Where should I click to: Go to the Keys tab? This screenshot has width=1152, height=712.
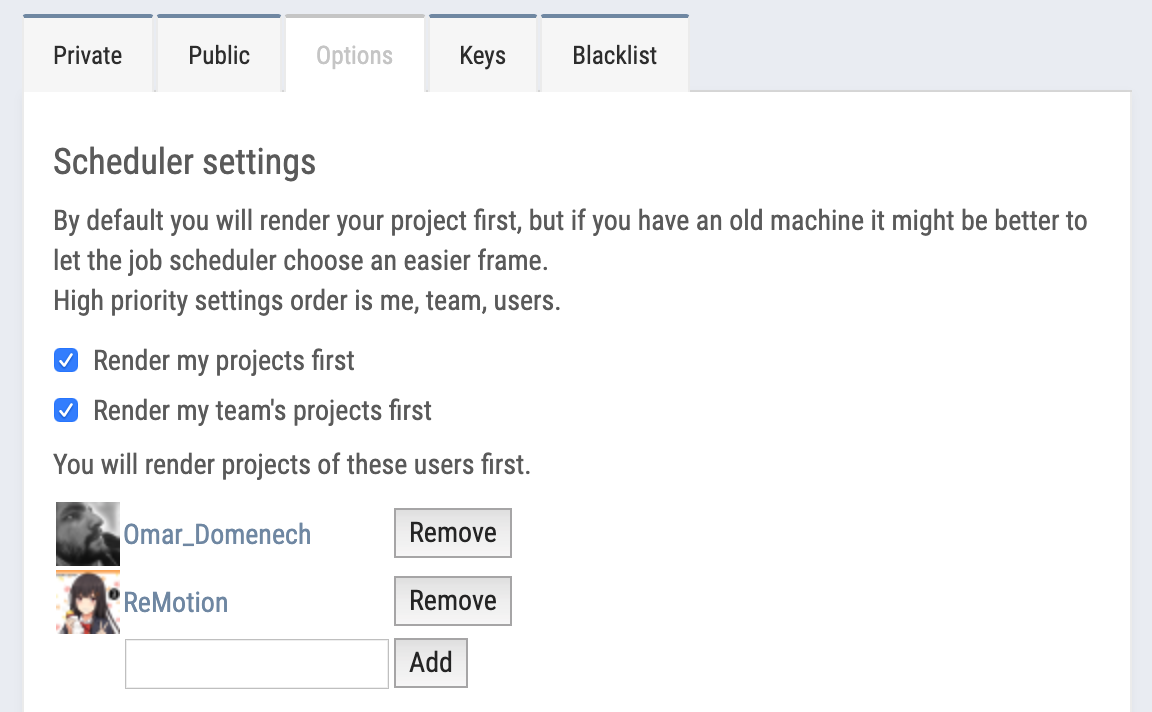pyautogui.click(x=482, y=55)
